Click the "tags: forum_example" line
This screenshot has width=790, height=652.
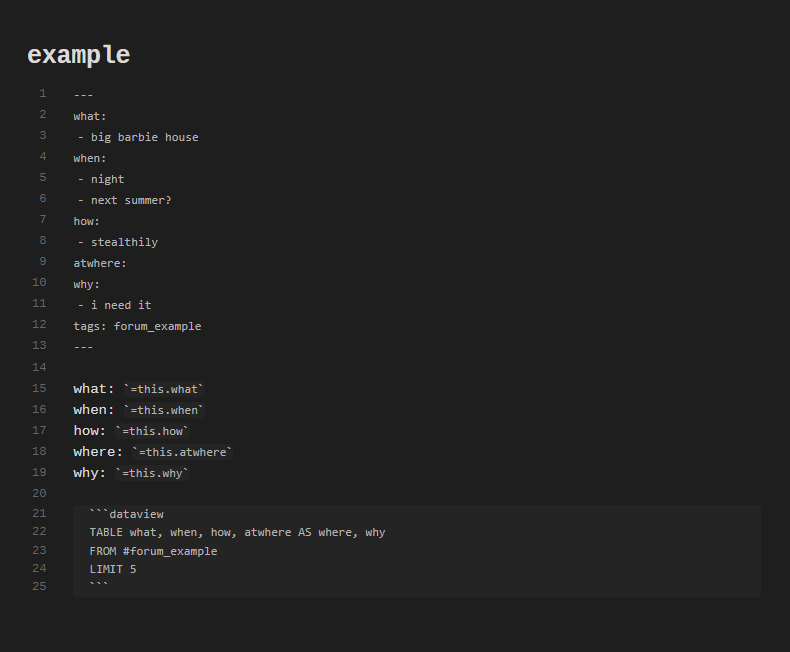point(137,327)
